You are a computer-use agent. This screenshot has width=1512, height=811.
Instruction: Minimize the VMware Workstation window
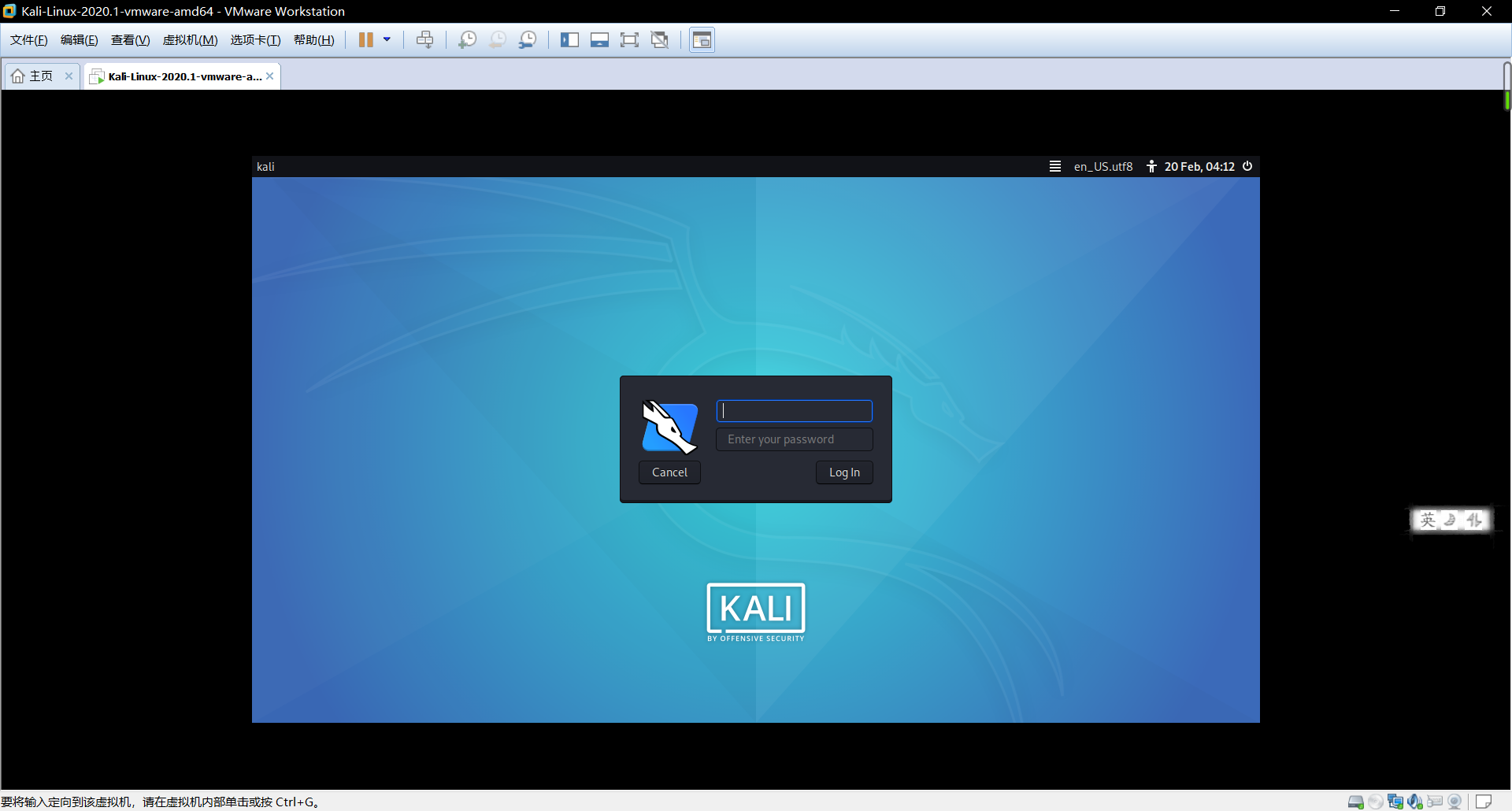tap(1395, 11)
